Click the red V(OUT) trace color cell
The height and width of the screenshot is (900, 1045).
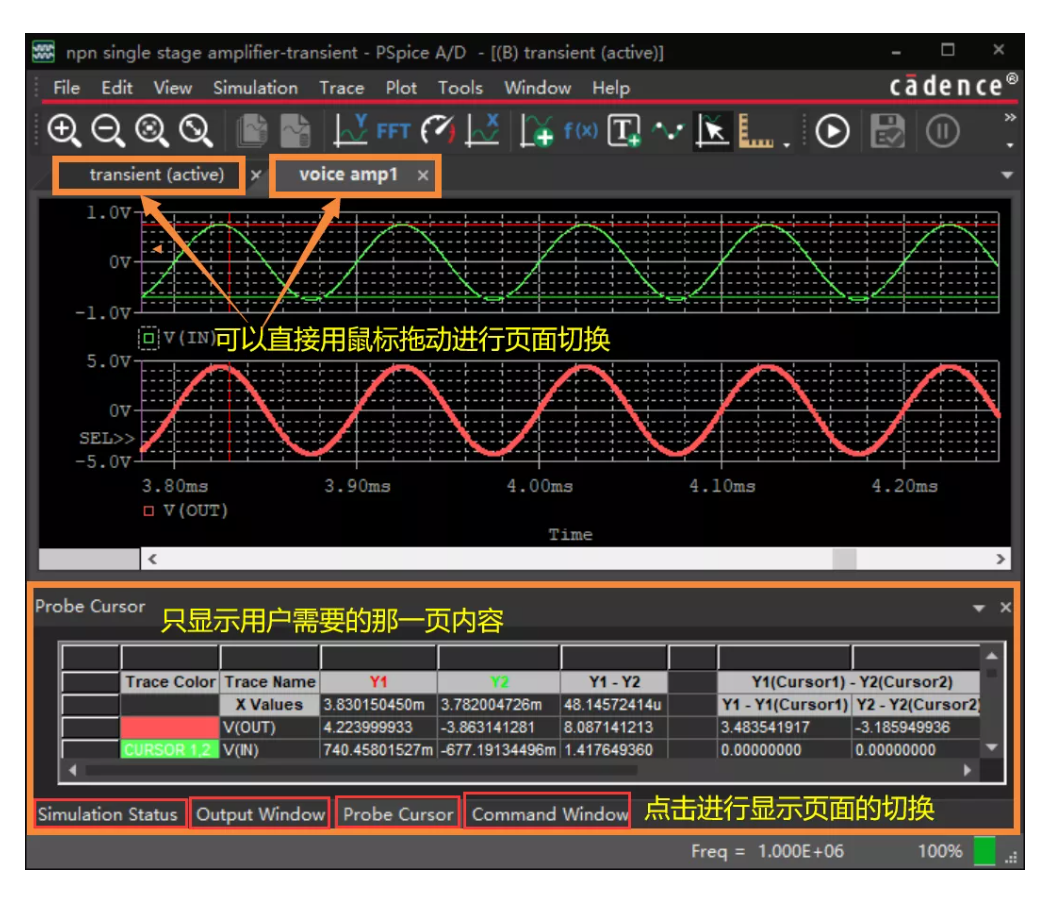click(x=170, y=727)
